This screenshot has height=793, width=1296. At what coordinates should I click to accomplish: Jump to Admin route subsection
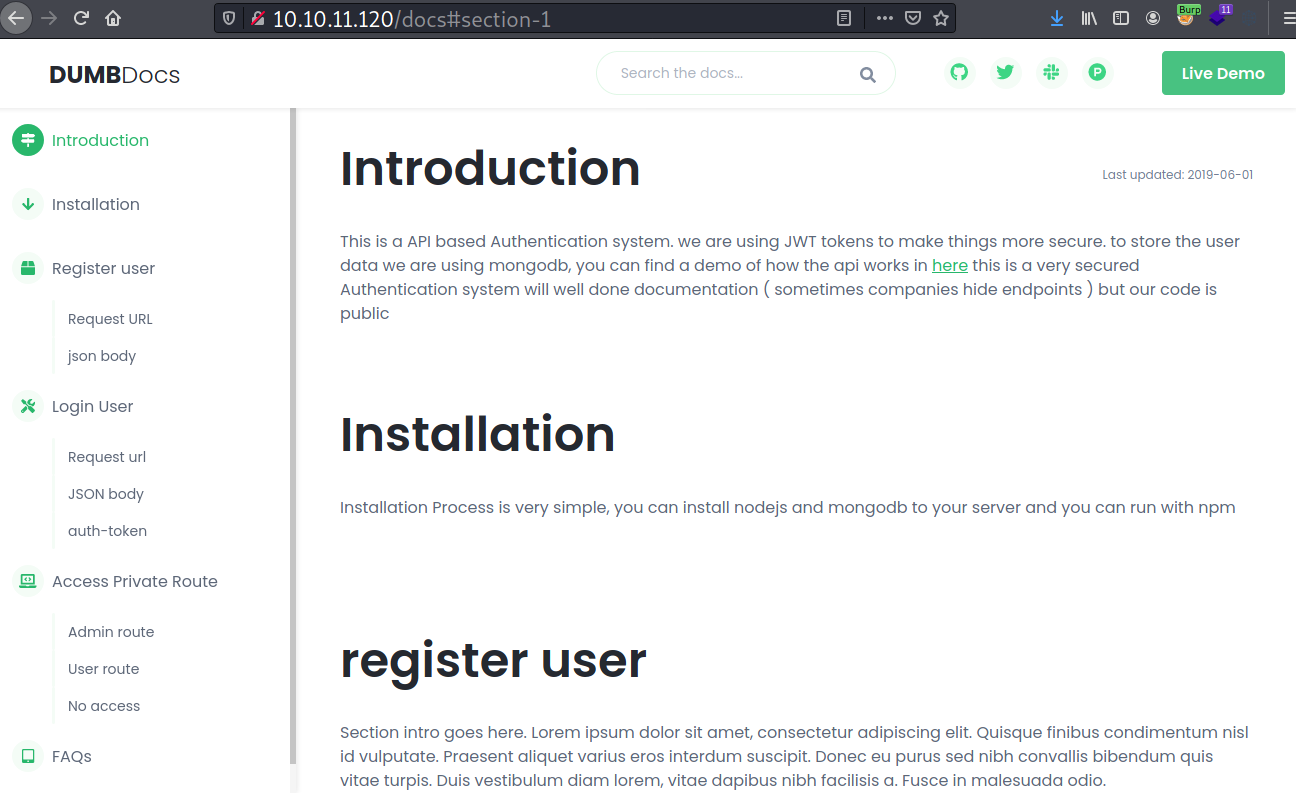[111, 632]
